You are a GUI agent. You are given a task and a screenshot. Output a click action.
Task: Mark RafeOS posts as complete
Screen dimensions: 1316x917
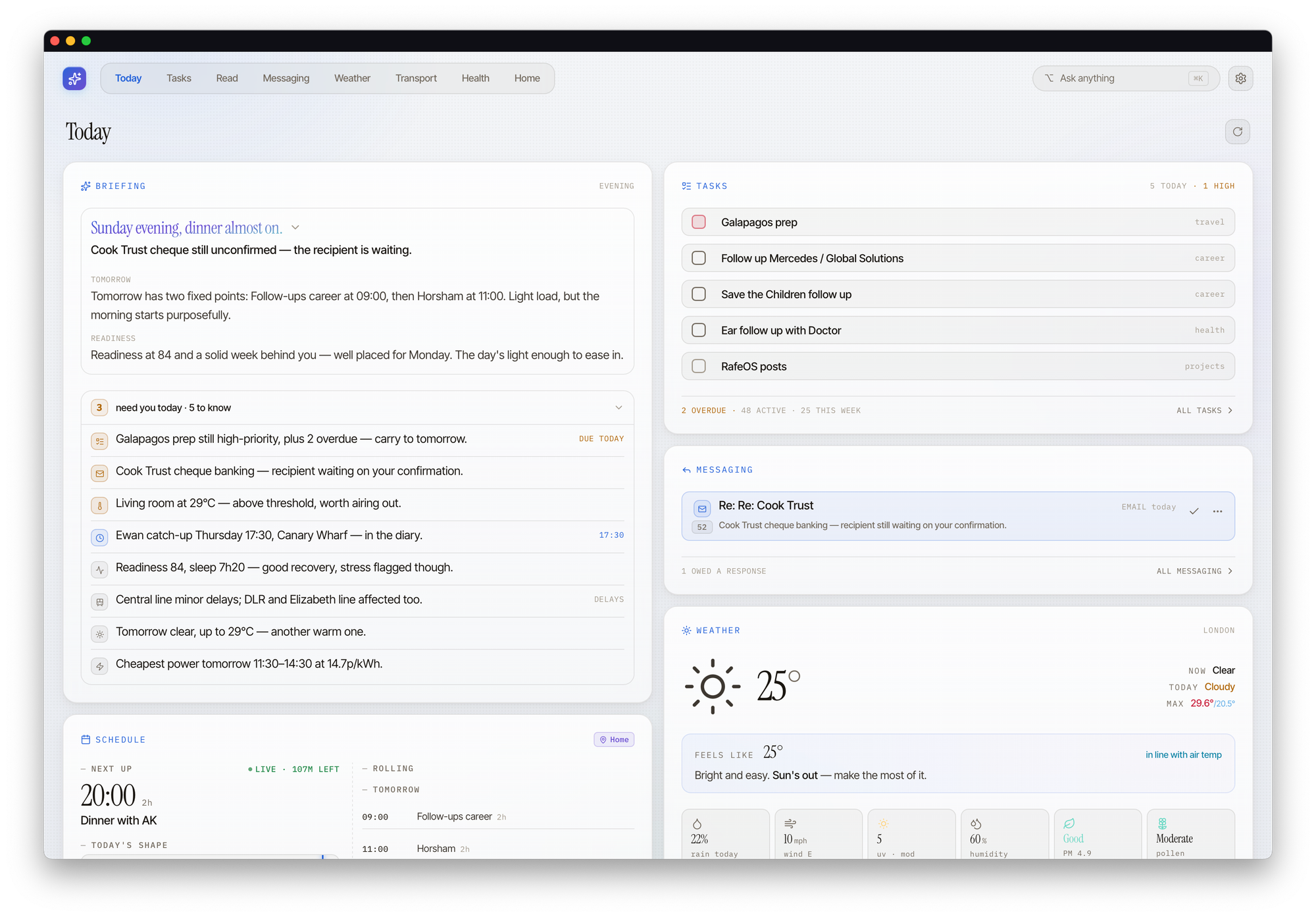699,366
